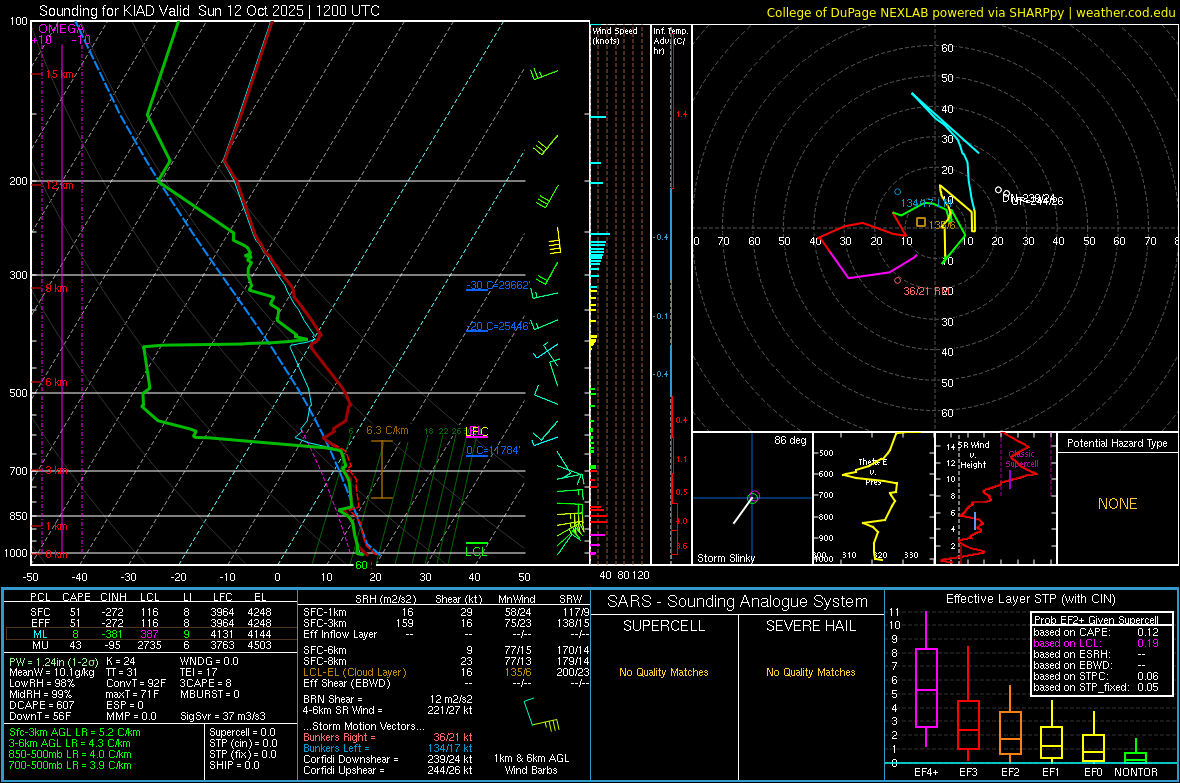This screenshot has width=1180, height=783.
Task: Click the '3-6km AGL LR = 4.3 C/km' line
Action: pos(70,743)
